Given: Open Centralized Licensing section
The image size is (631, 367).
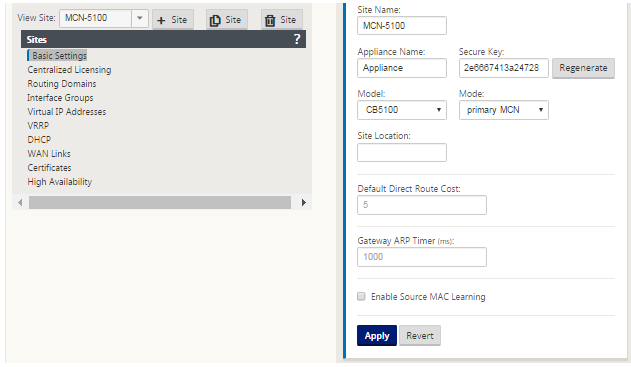Looking at the screenshot, I should pyautogui.click(x=69, y=70).
